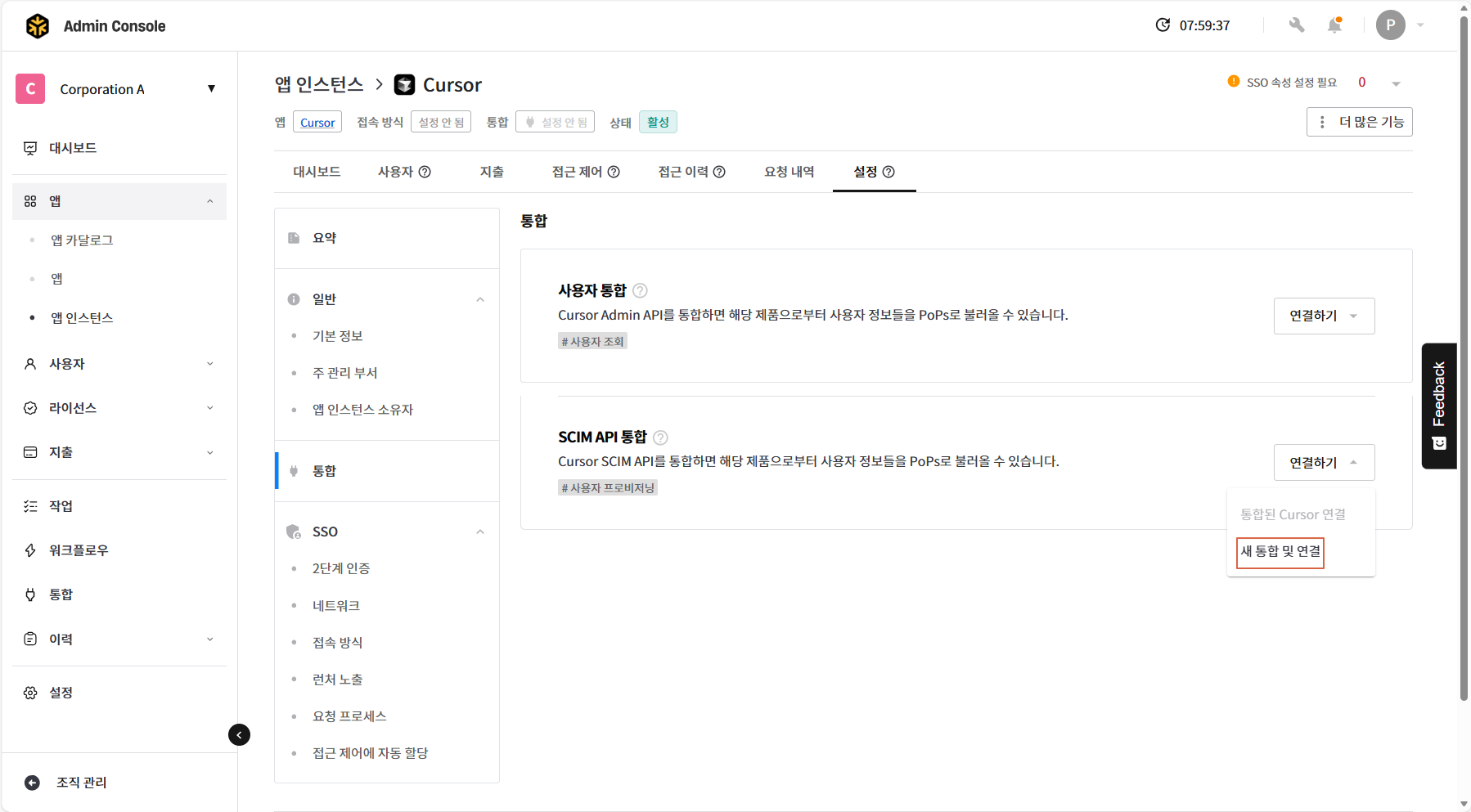This screenshot has width=1471, height=812.
Task: Collapse the SSO settings section
Action: point(480,532)
